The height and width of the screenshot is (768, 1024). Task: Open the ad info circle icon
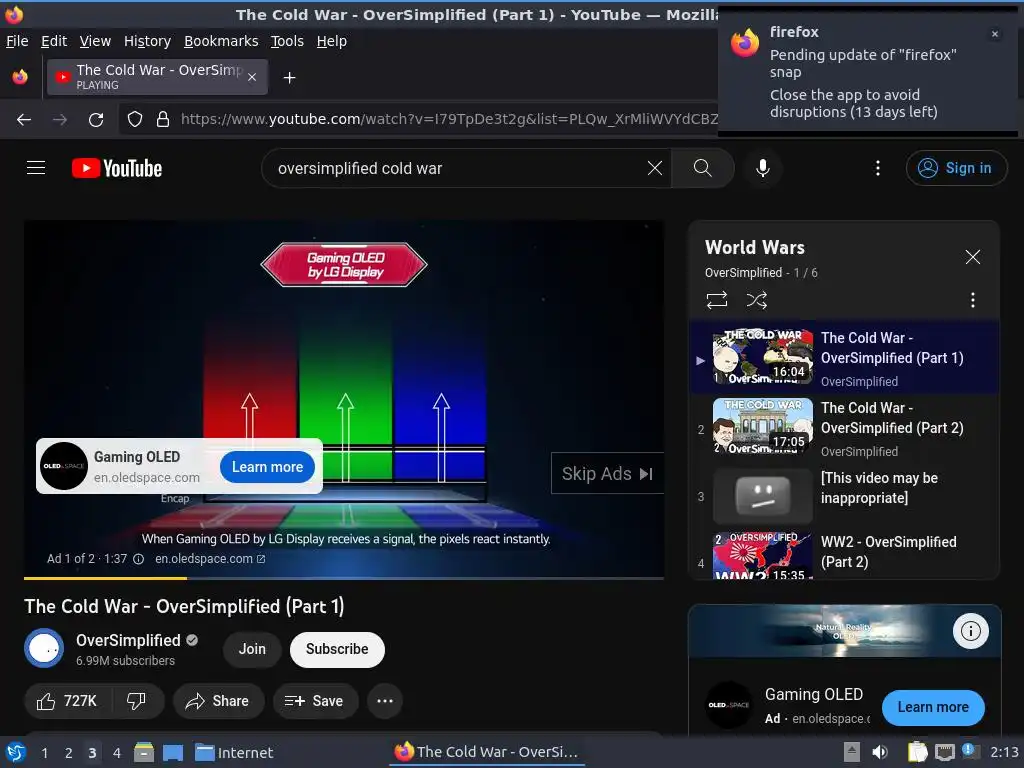click(138, 559)
